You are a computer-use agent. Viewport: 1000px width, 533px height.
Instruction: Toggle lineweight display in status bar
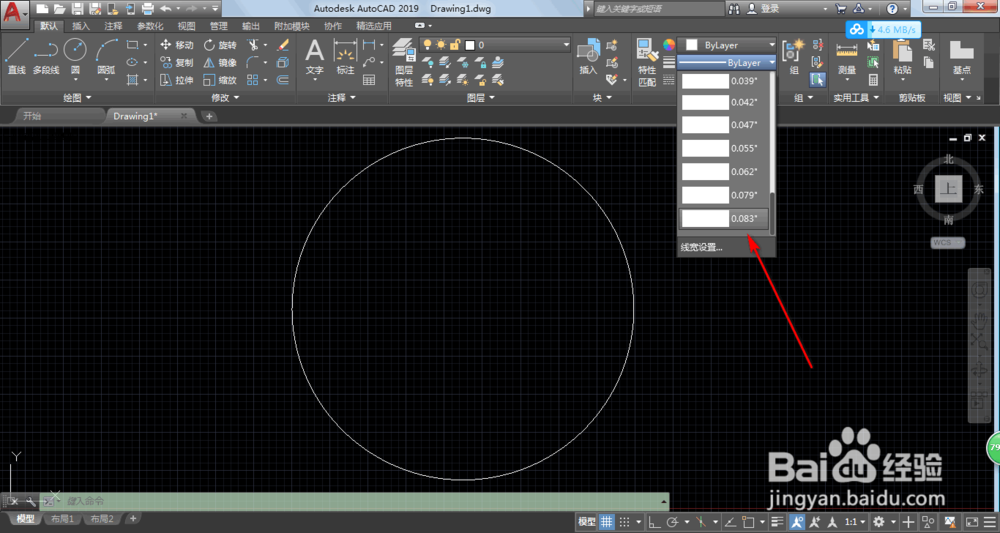(777, 522)
